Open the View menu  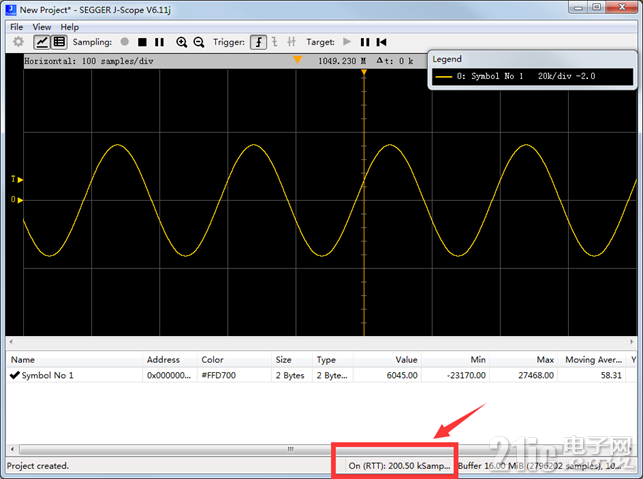coord(42,27)
